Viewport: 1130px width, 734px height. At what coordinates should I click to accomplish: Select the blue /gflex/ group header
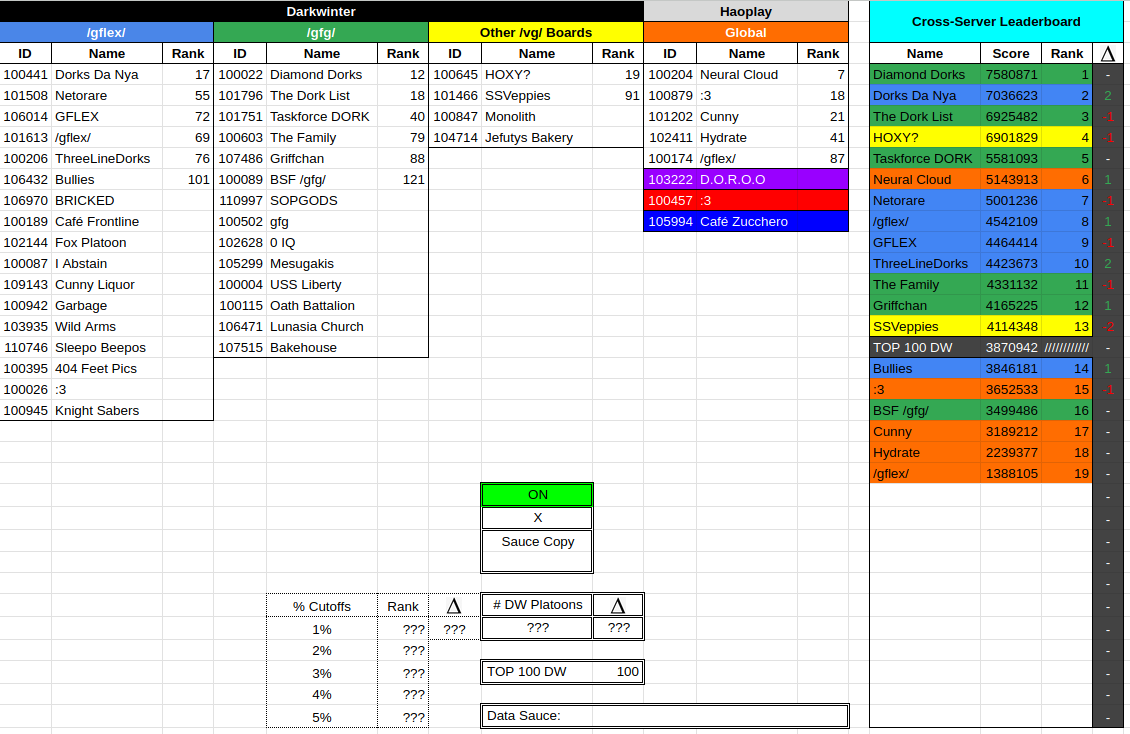[x=107, y=32]
